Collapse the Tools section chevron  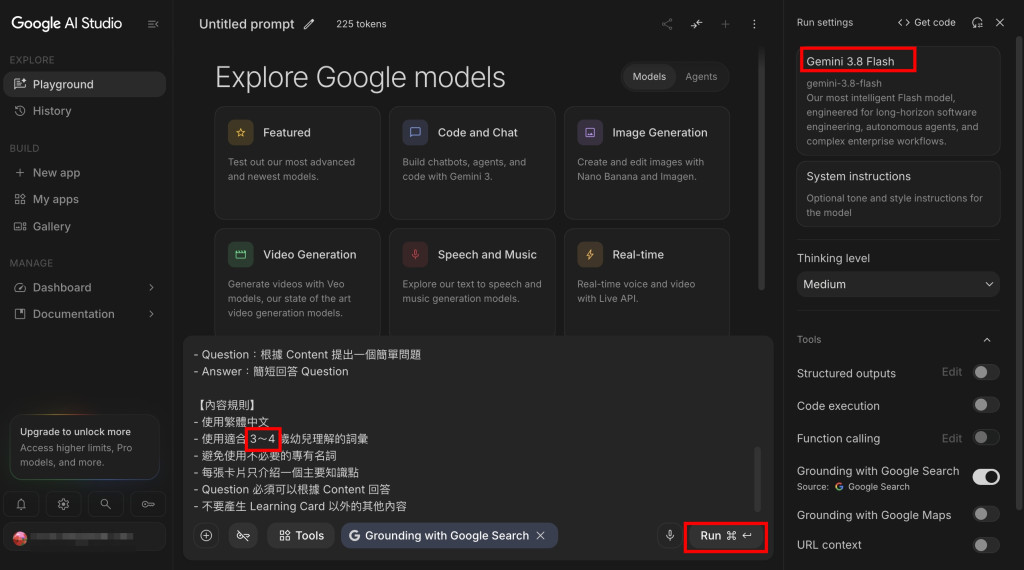point(987,340)
